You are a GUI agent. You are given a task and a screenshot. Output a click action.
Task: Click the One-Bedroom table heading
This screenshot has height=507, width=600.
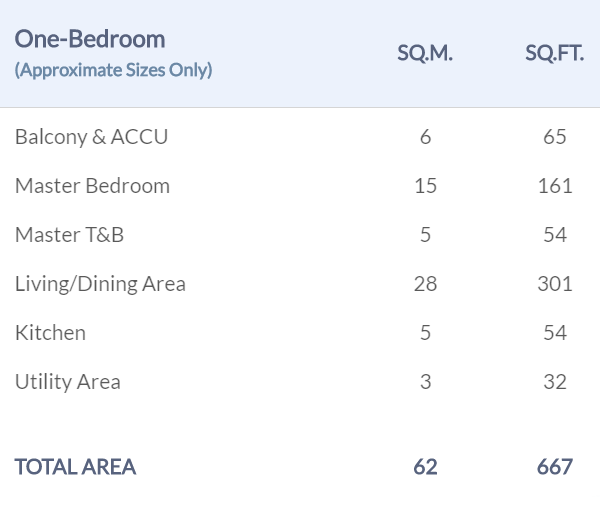[90, 39]
